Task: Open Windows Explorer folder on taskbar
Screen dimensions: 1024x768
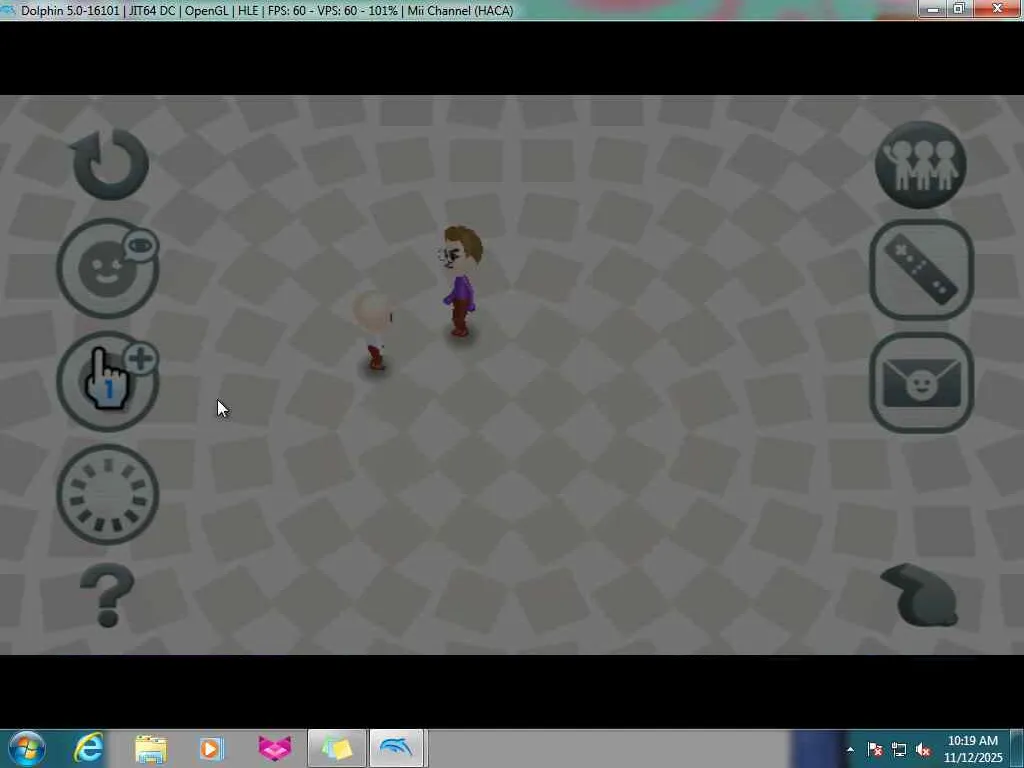Action: 151,748
